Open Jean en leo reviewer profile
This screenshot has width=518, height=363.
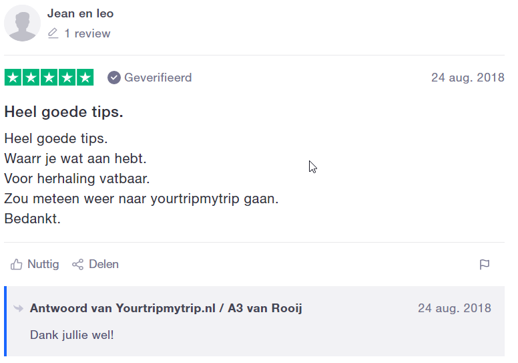point(80,13)
